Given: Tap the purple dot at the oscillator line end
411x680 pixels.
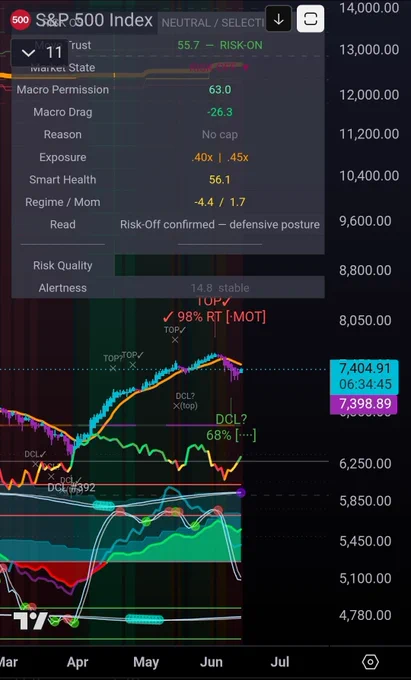Looking at the screenshot, I should [241, 492].
